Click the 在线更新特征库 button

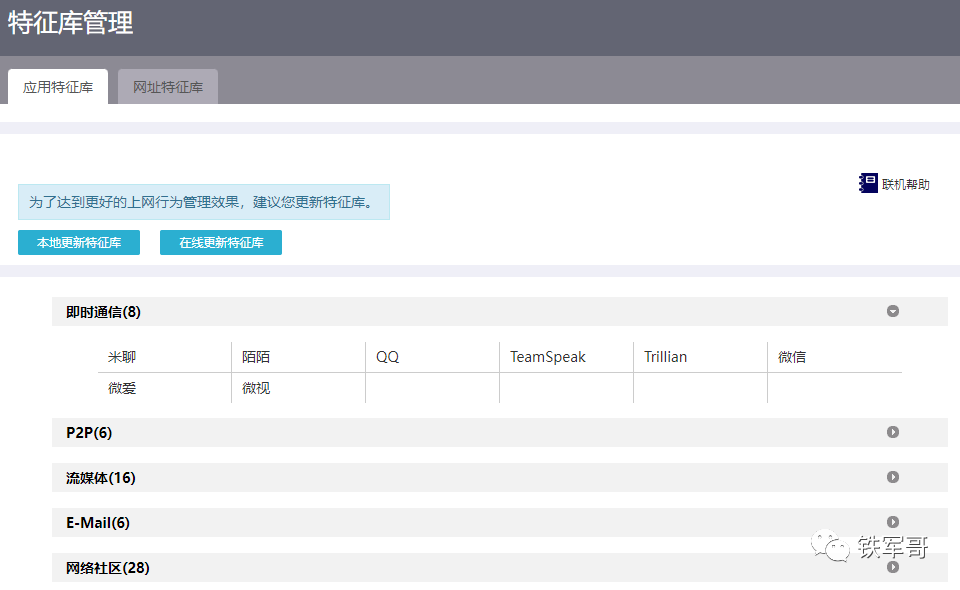click(221, 243)
